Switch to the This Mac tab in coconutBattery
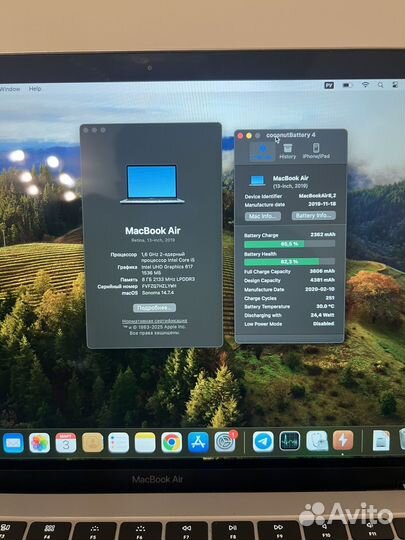Screen dimensions: 405x540 262,152
